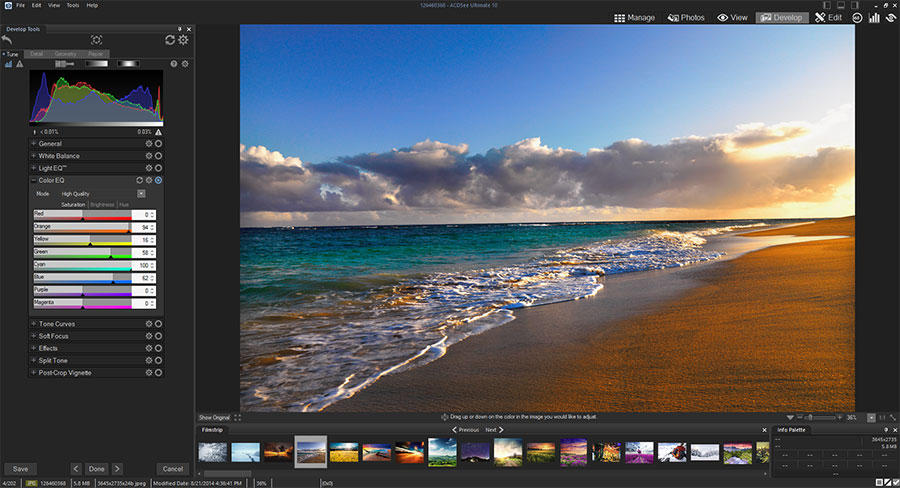This screenshot has width=900, height=488.
Task: Click the Save button
Action: pyautogui.click(x=21, y=469)
